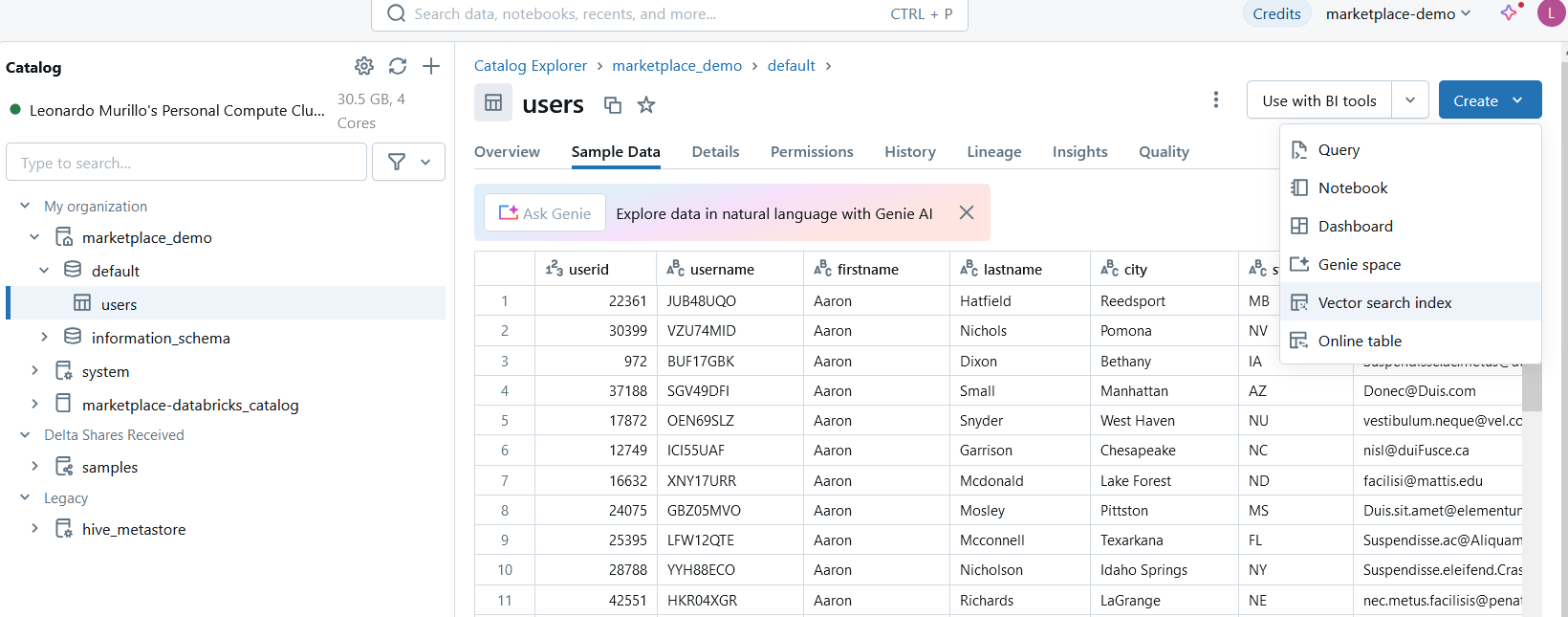Open the AI assistant sparkle icon

pos(1509,13)
